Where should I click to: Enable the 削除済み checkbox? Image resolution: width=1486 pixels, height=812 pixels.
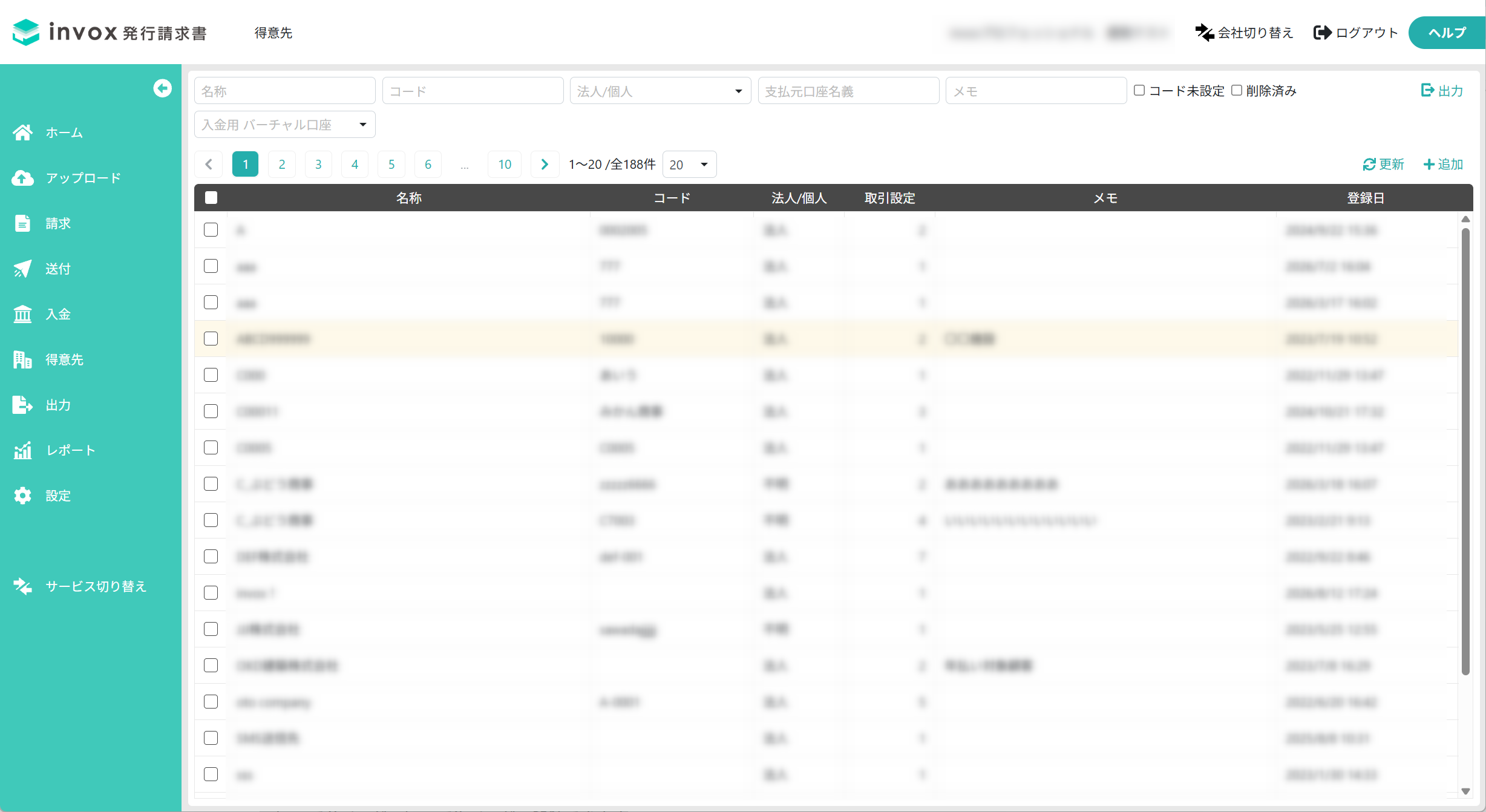click(x=1237, y=90)
